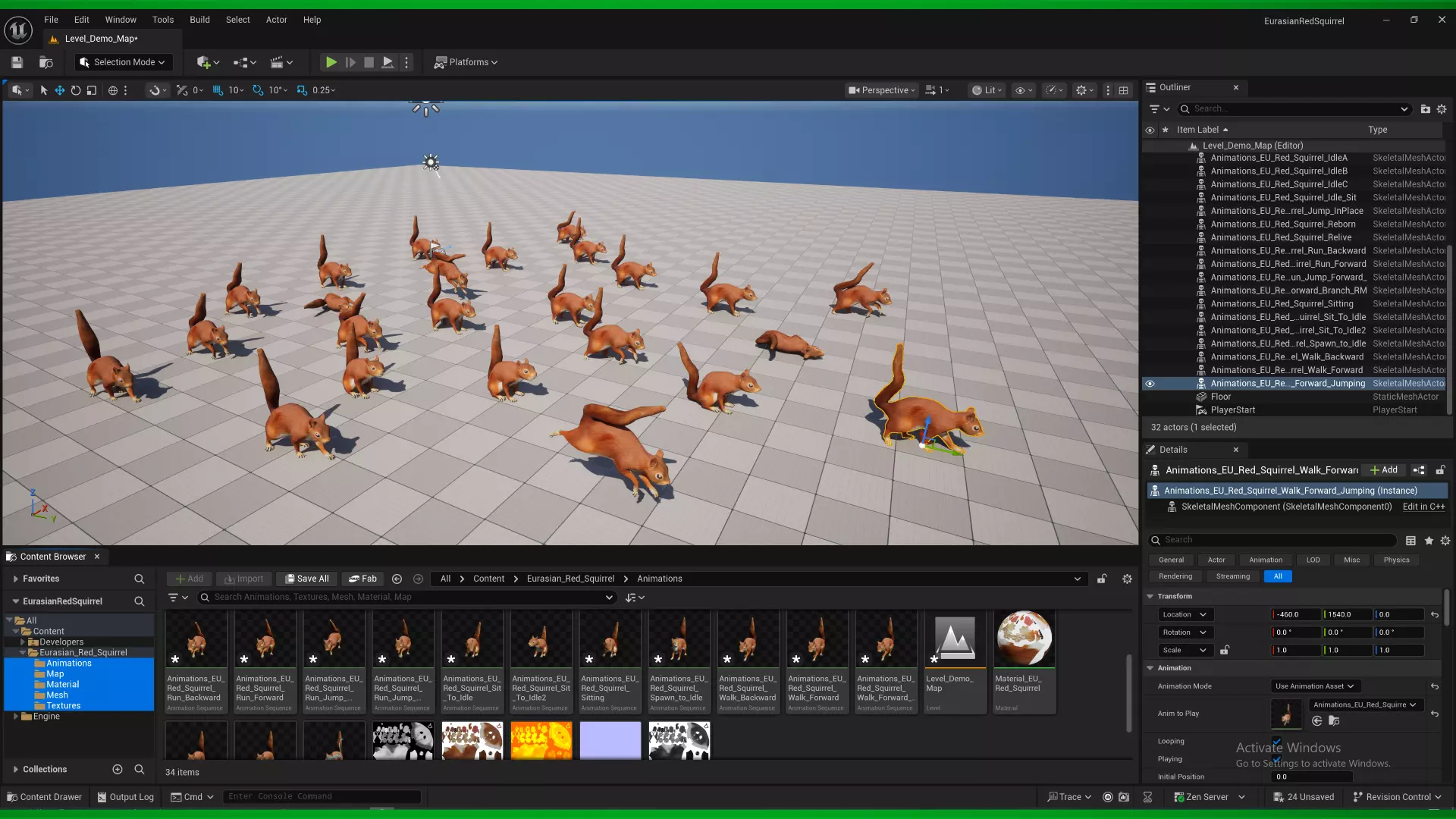The width and height of the screenshot is (1456, 819).
Task: Collapse the Animation section
Action: point(1150,668)
